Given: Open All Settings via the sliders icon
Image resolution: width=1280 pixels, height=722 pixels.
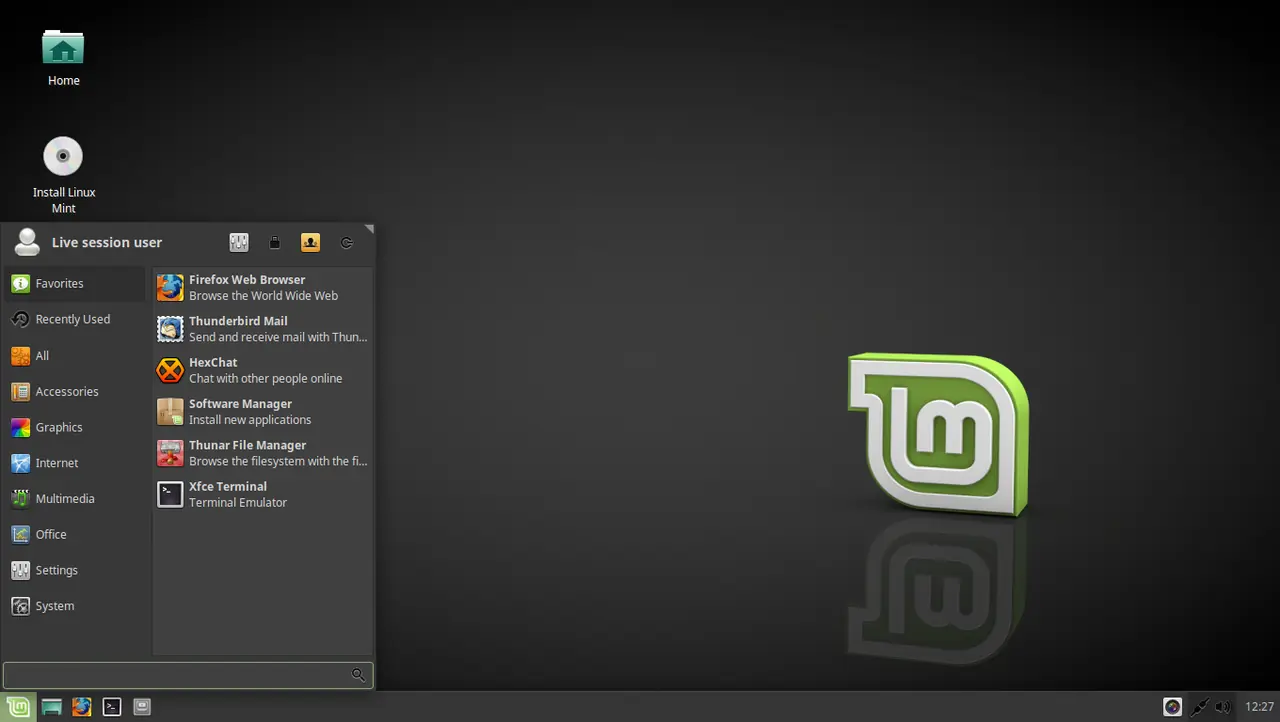Looking at the screenshot, I should 239,242.
